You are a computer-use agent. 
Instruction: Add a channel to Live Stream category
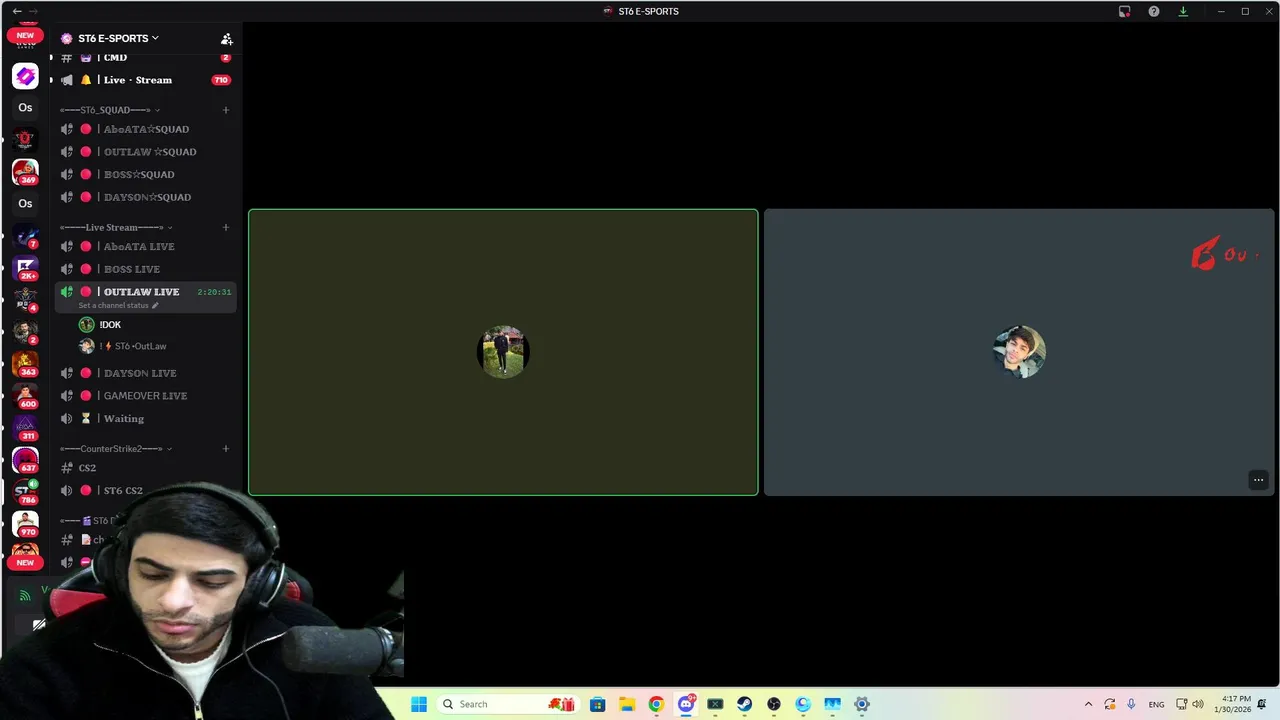[226, 227]
